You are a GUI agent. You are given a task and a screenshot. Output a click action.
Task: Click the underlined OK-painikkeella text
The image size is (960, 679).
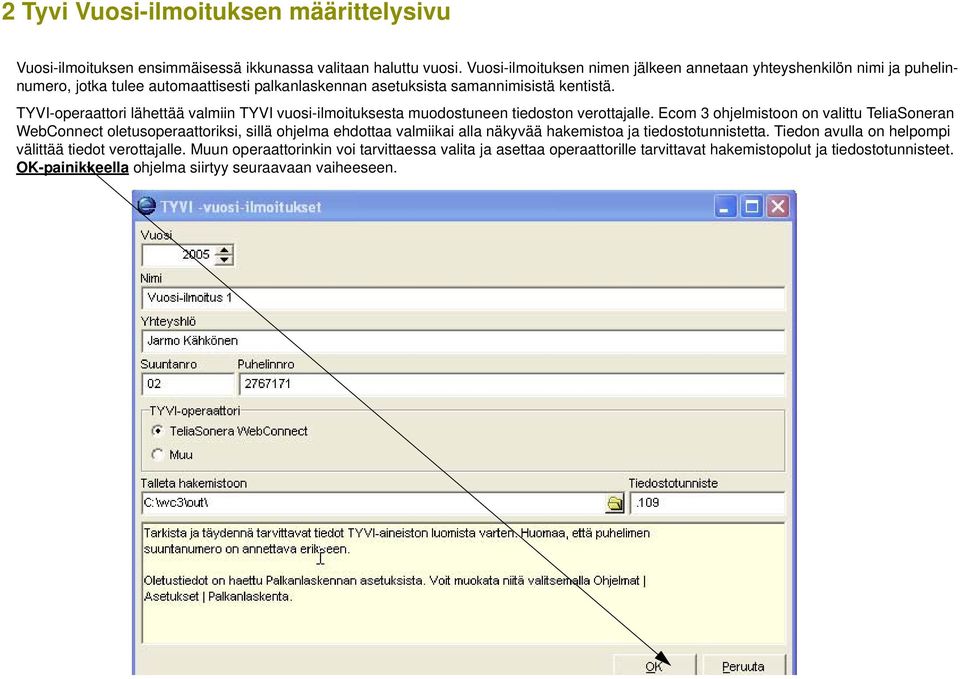click(72, 167)
